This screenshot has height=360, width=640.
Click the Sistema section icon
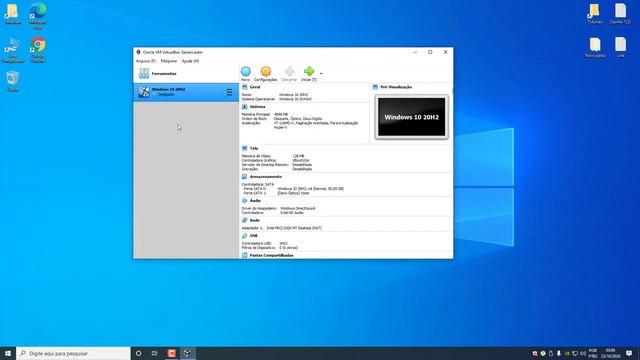(244, 107)
